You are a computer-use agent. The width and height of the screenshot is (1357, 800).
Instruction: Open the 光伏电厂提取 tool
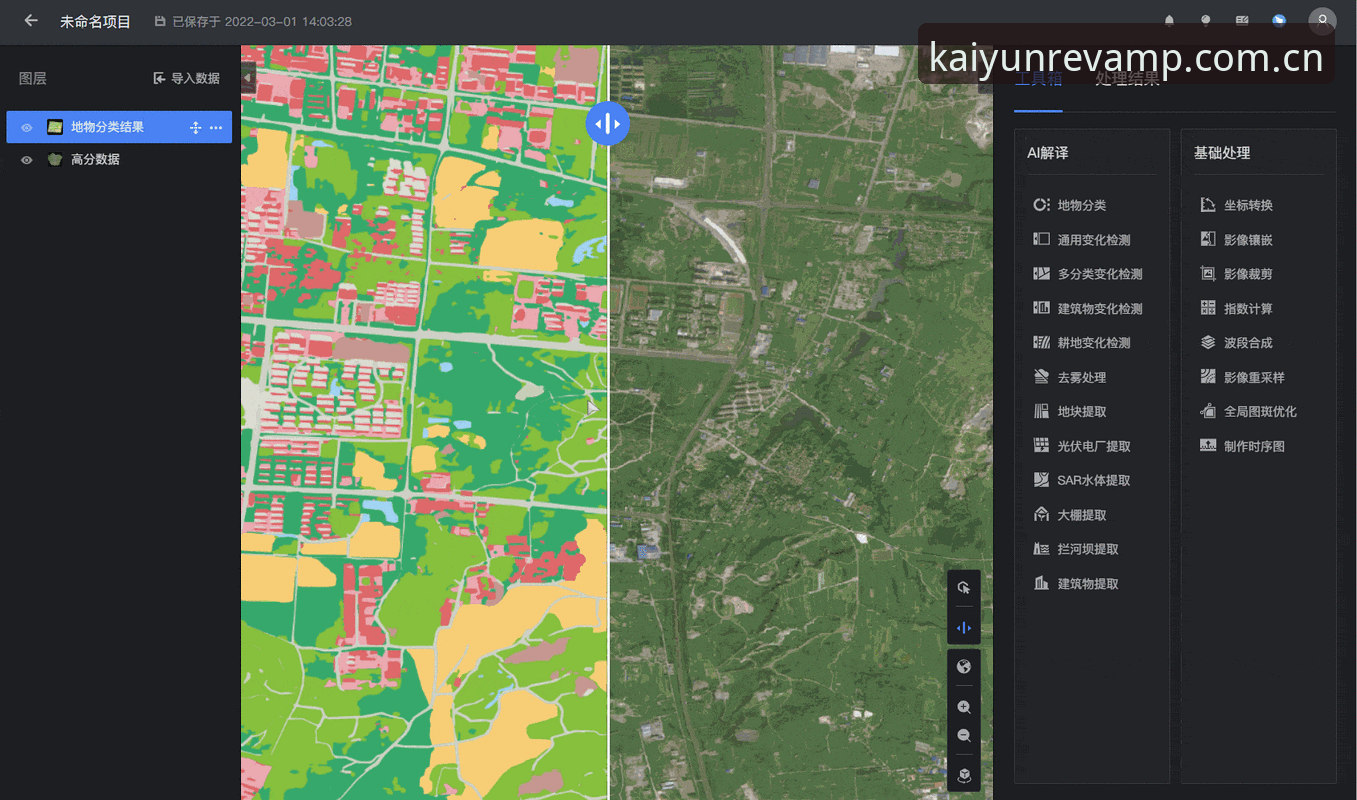point(1081,446)
